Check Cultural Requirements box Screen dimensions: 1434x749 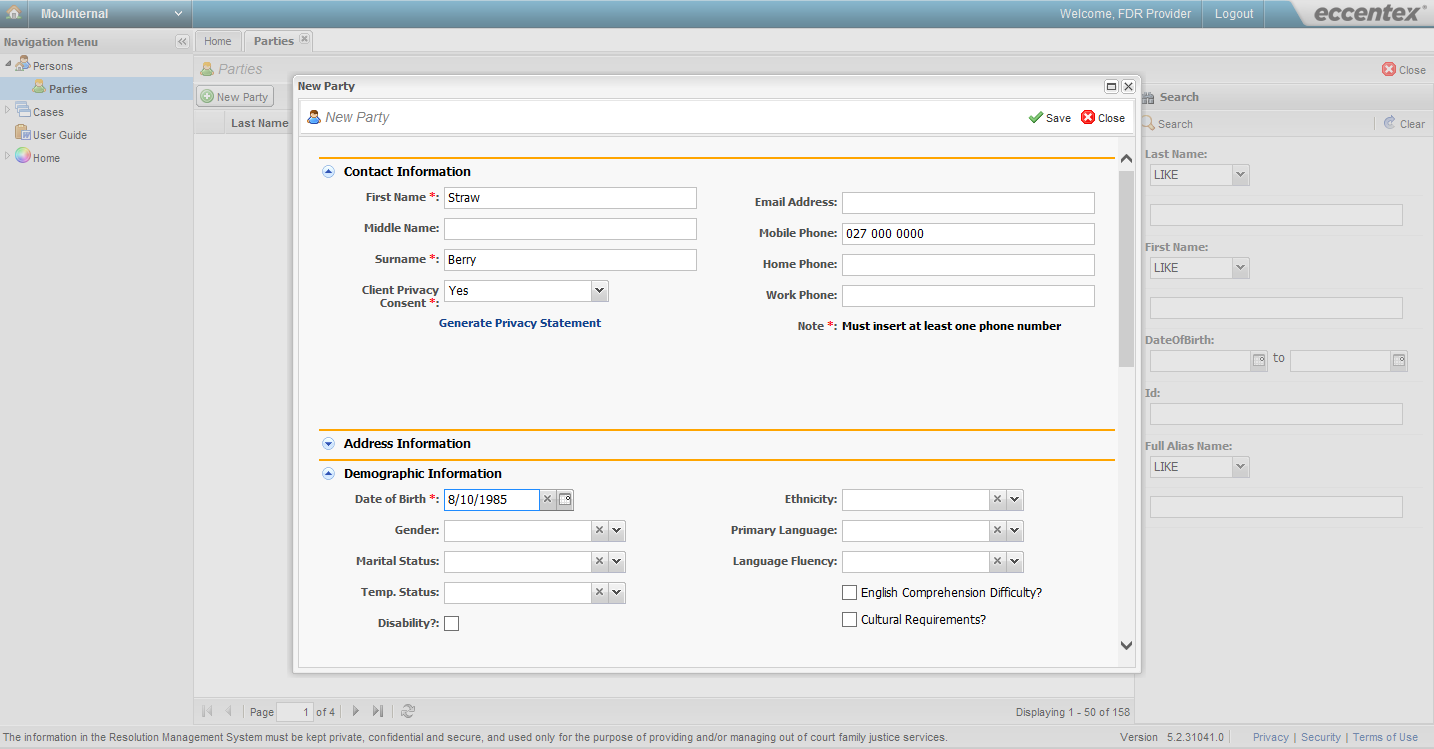(x=850, y=620)
